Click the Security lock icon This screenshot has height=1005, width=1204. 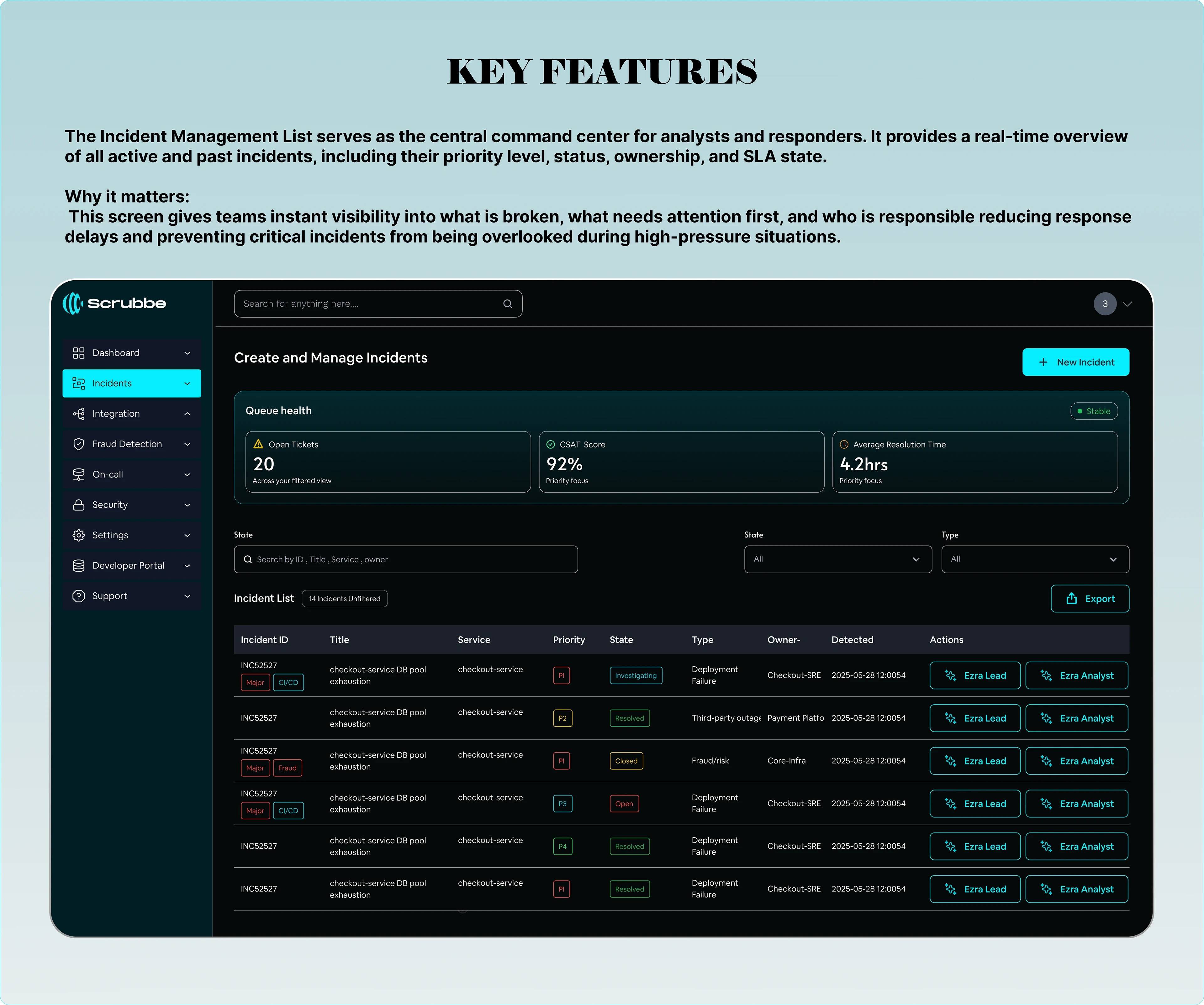(x=79, y=505)
